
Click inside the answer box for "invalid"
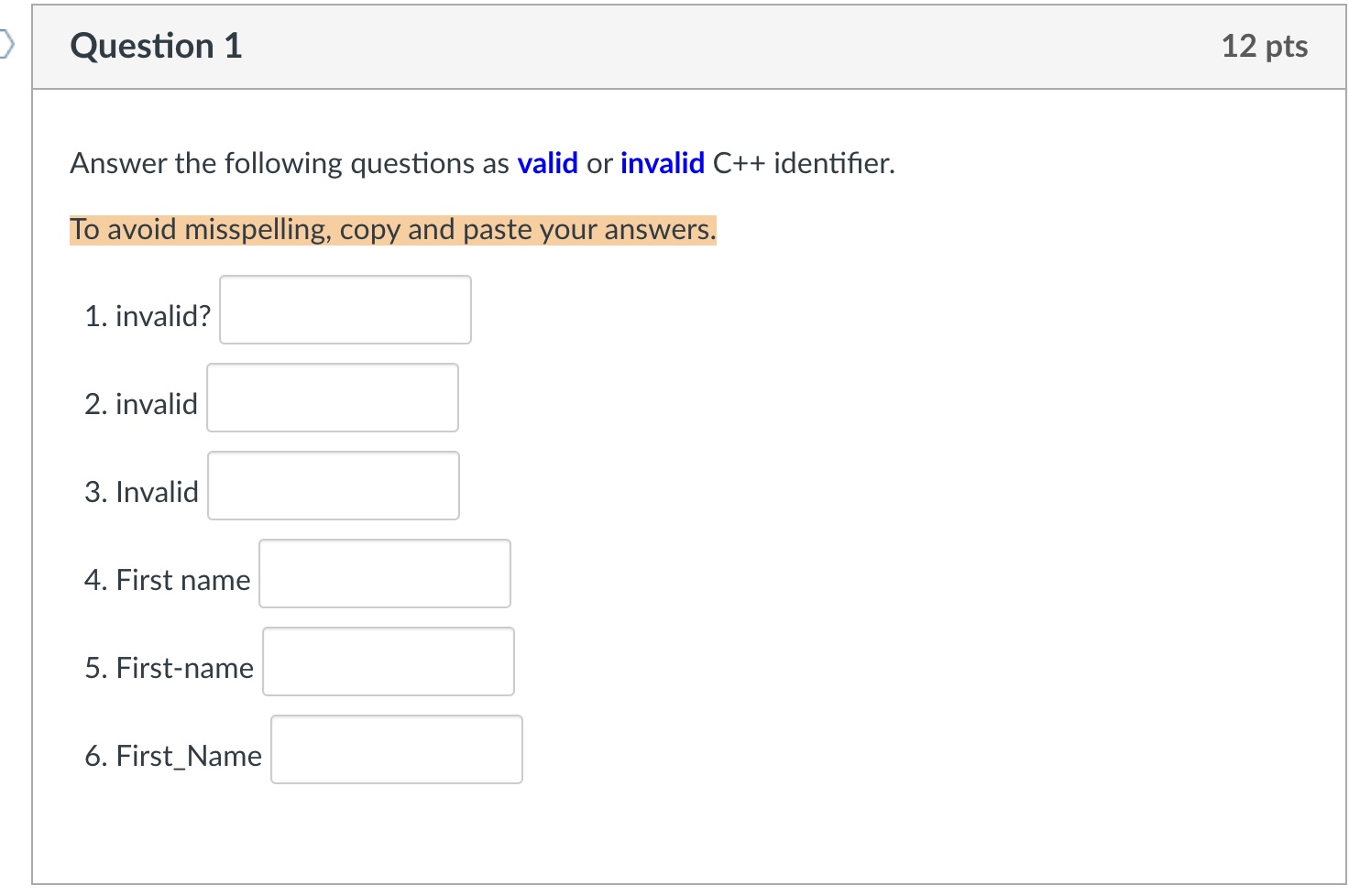tap(332, 398)
